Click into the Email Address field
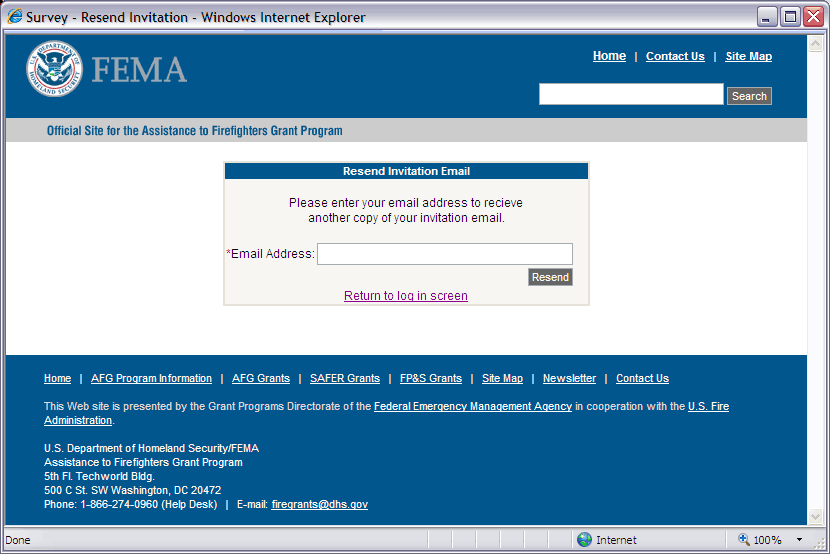This screenshot has height=554, width=830. pos(445,254)
